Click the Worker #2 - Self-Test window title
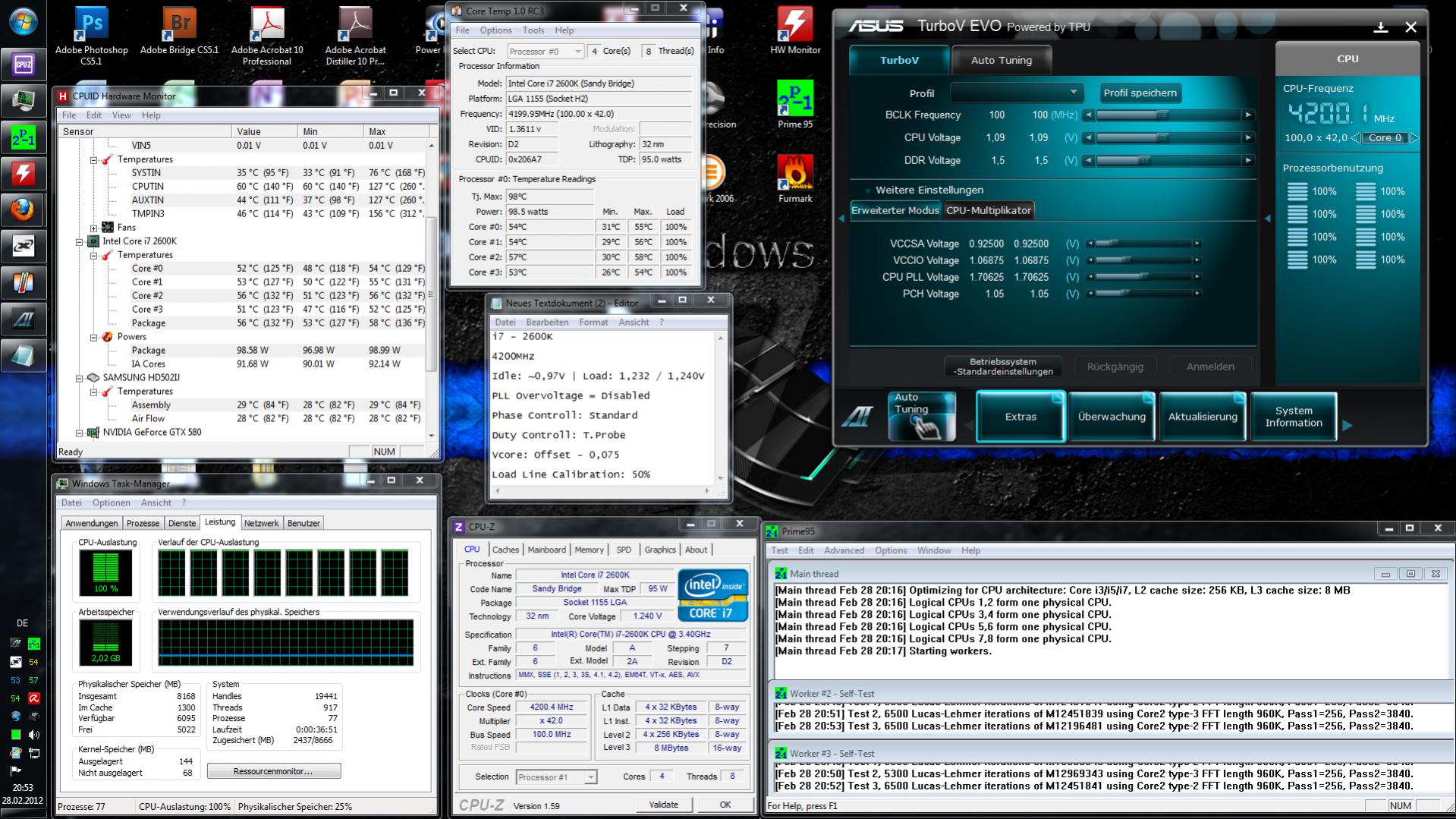Image resolution: width=1456 pixels, height=819 pixels. point(832,694)
